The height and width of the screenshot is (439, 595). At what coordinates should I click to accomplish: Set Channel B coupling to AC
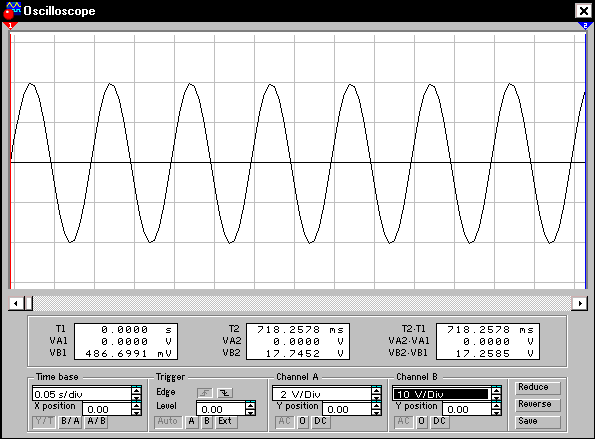point(403,421)
